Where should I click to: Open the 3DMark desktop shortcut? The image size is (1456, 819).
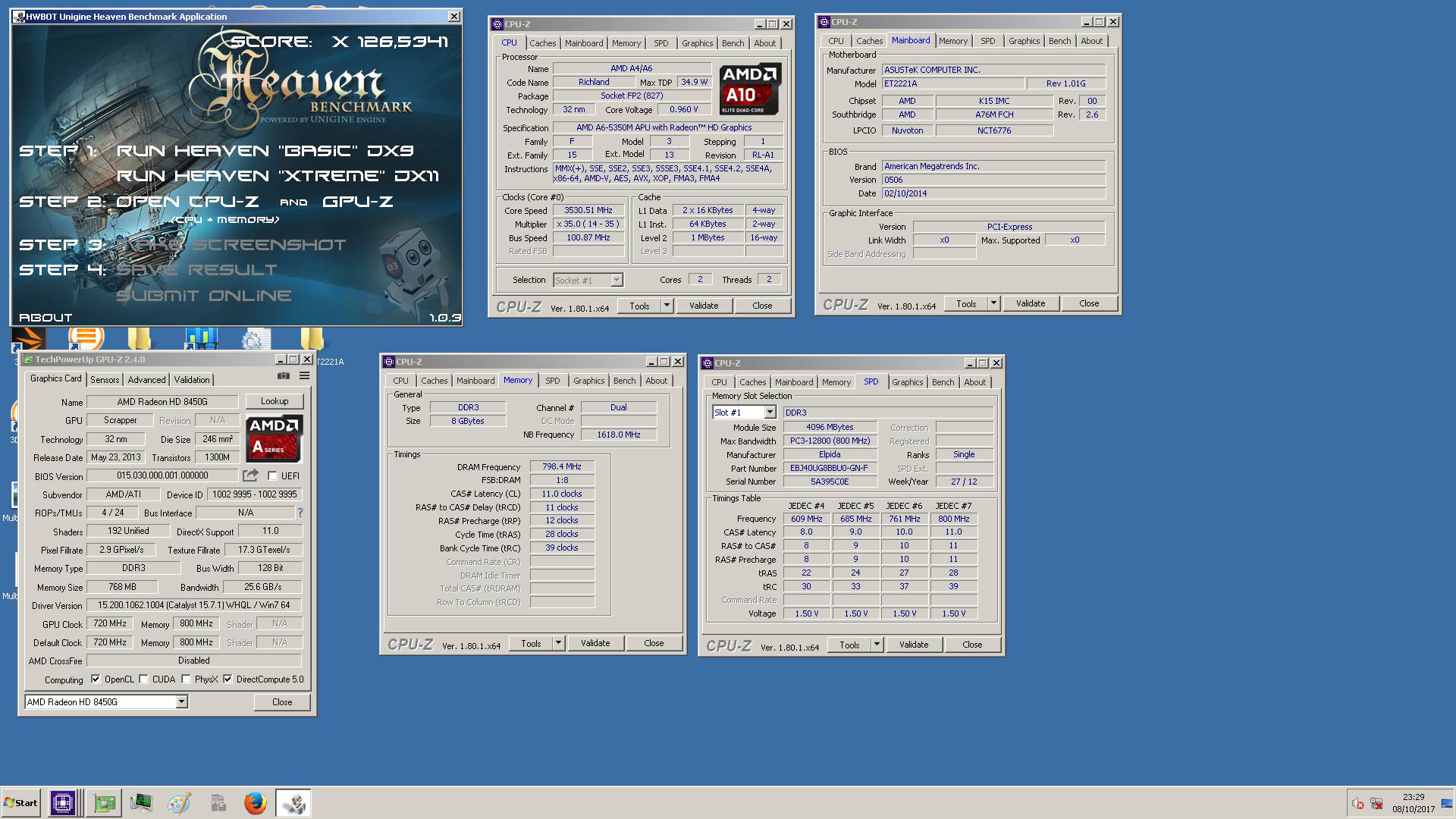[27, 339]
